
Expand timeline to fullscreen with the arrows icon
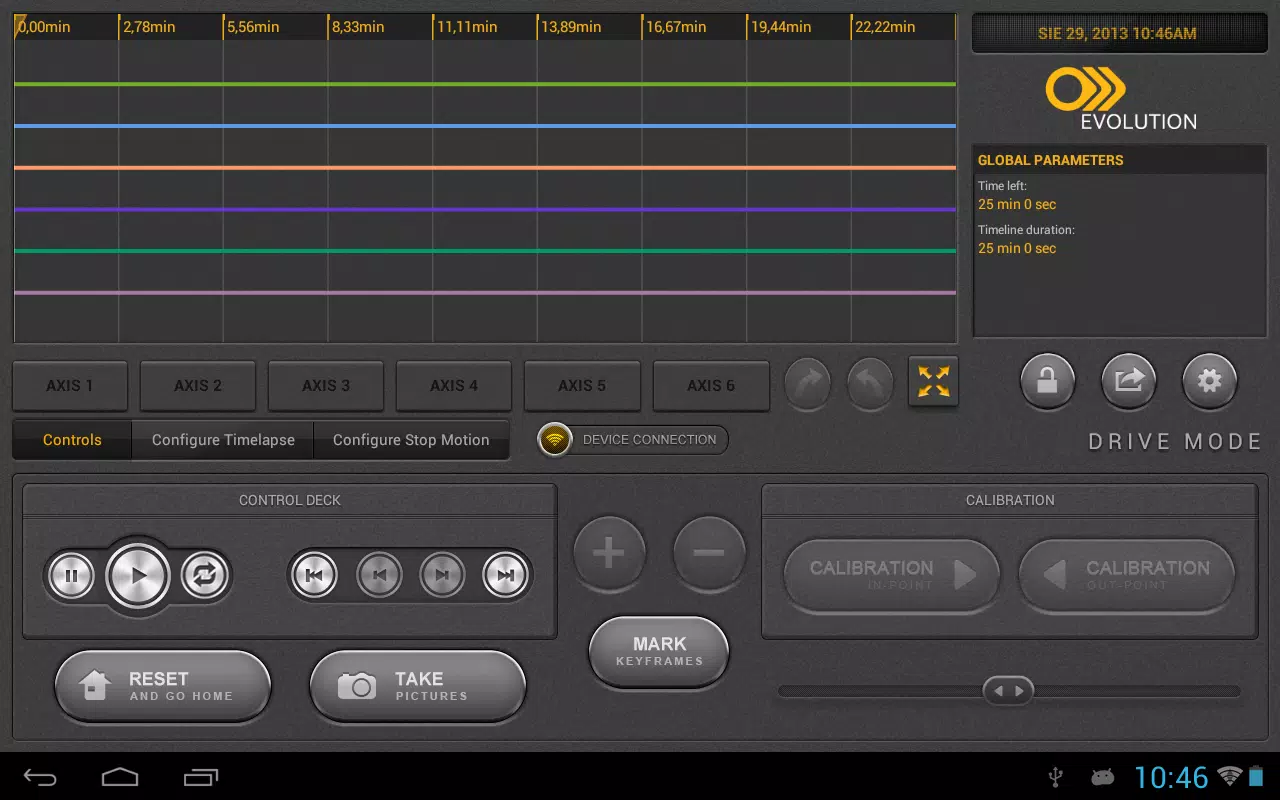932,381
